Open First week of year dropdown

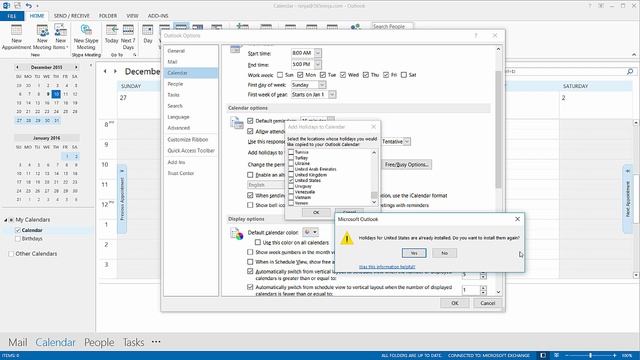pyautogui.click(x=332, y=95)
